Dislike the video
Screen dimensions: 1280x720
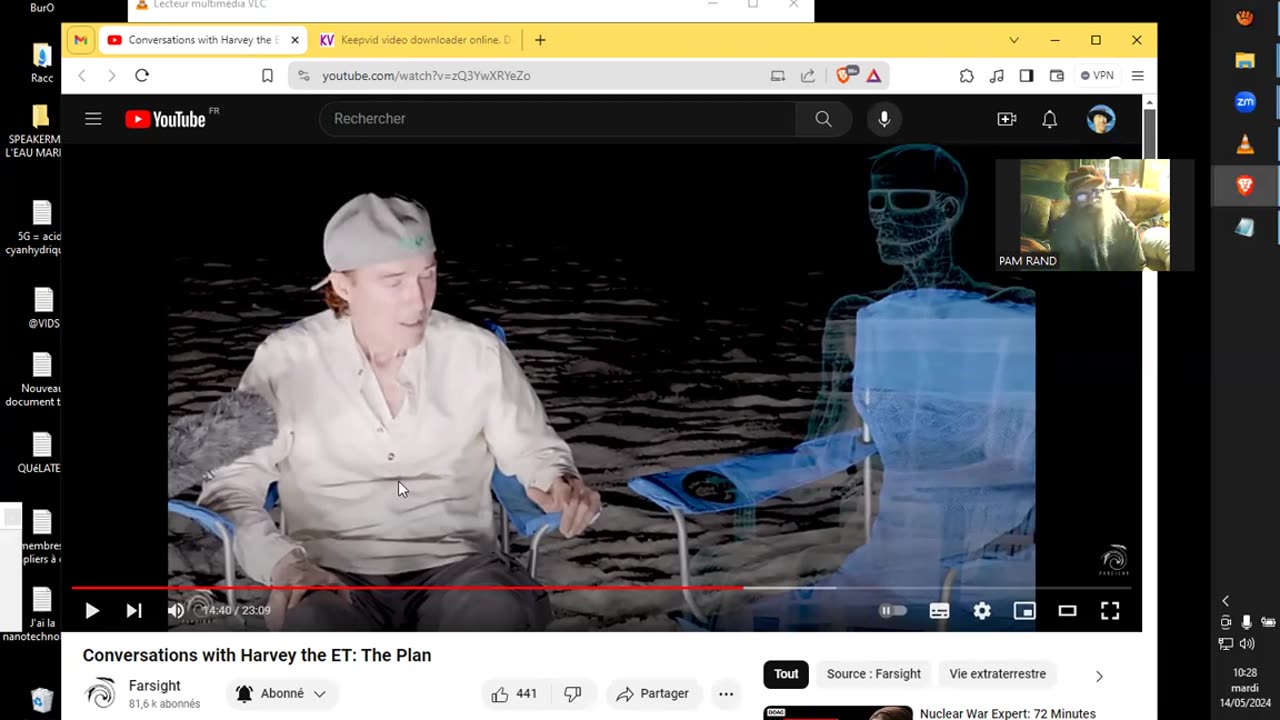(573, 694)
